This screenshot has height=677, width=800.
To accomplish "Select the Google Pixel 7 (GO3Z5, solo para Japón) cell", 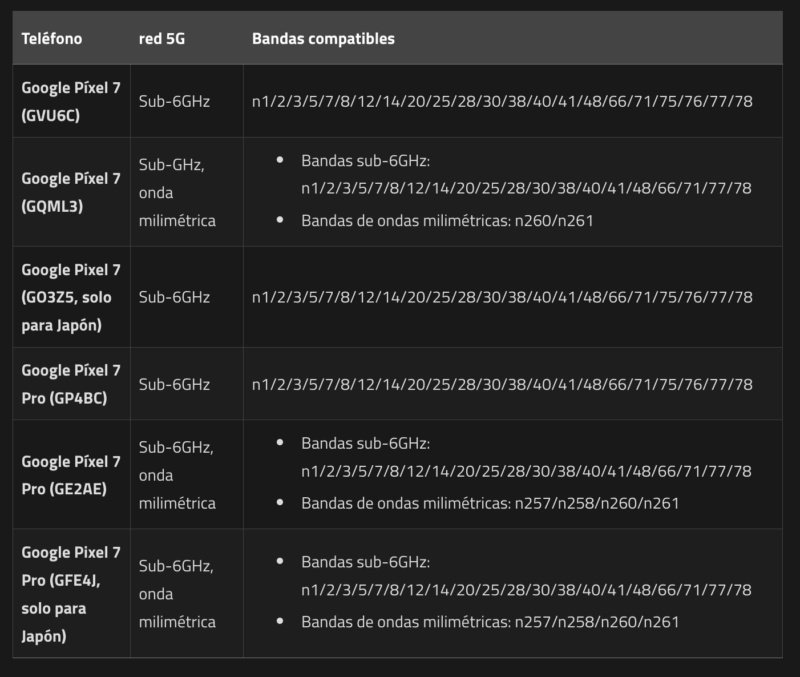I will [x=71, y=297].
